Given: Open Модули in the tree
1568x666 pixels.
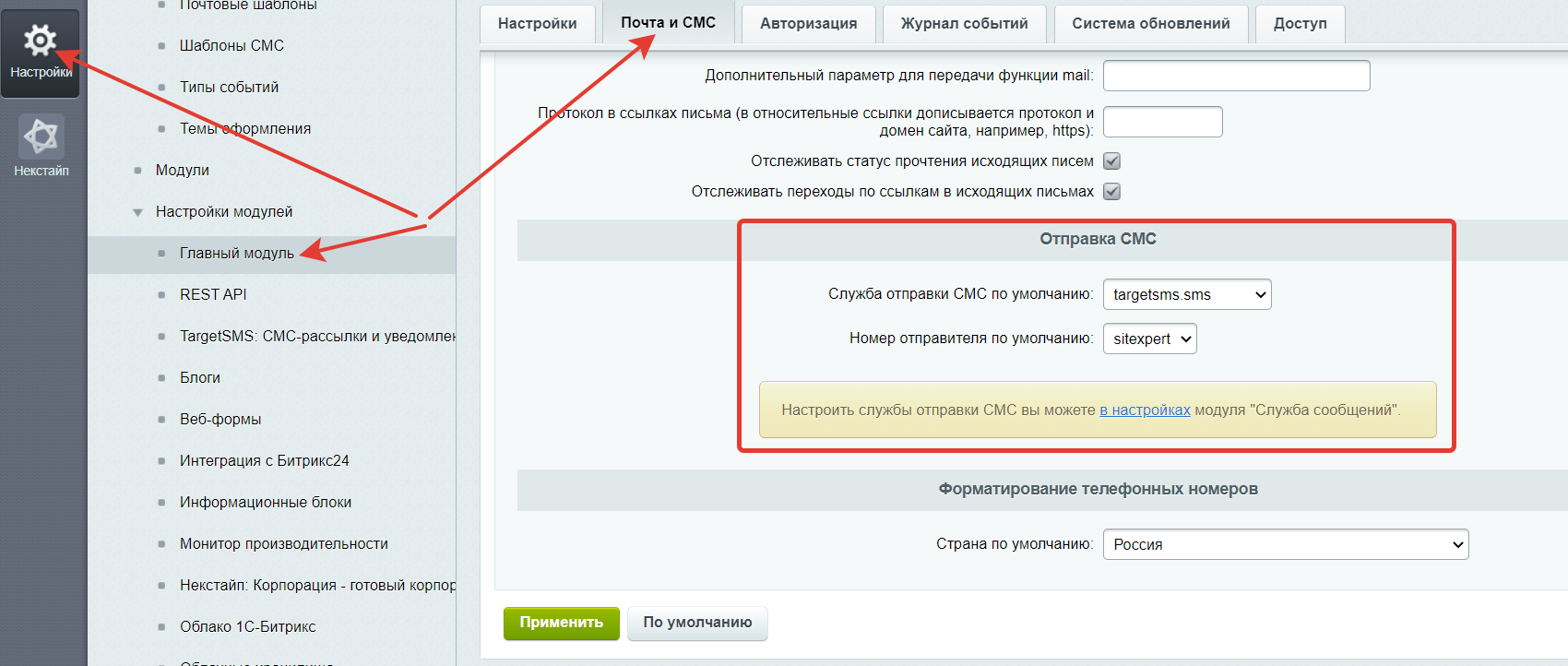Looking at the screenshot, I should [183, 170].
